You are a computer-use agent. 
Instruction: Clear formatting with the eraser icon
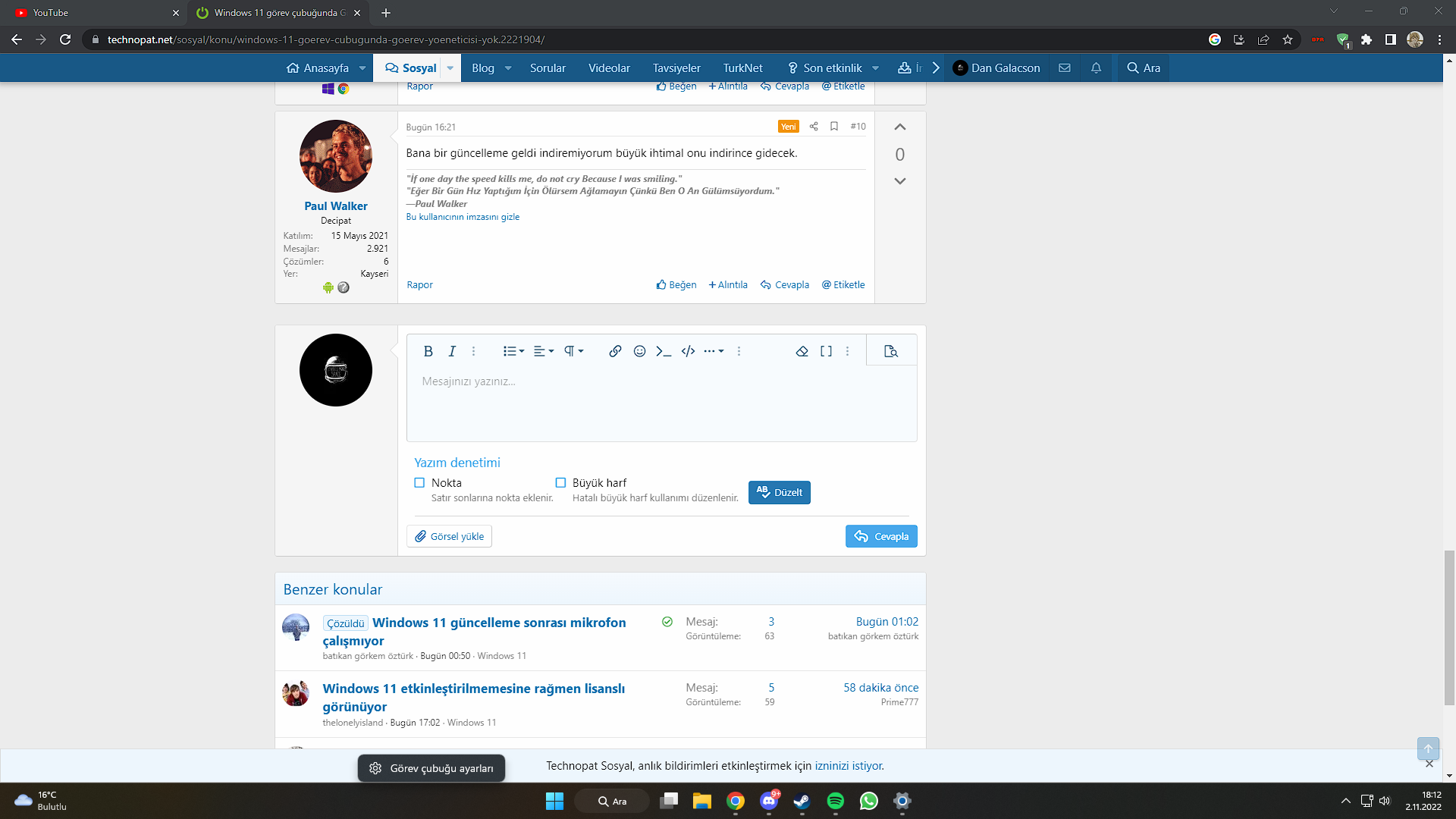(x=802, y=351)
